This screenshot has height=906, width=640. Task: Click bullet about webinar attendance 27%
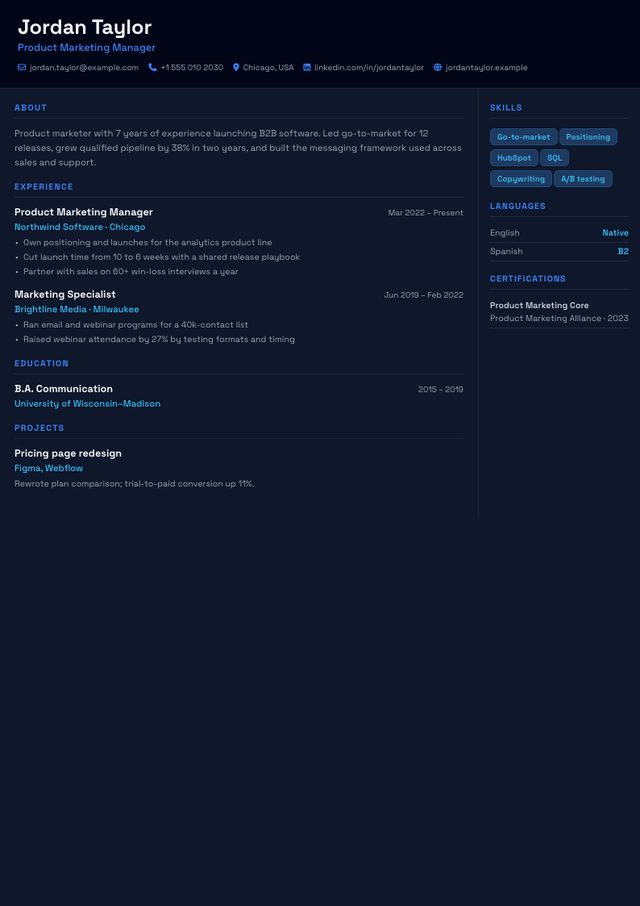click(x=159, y=339)
